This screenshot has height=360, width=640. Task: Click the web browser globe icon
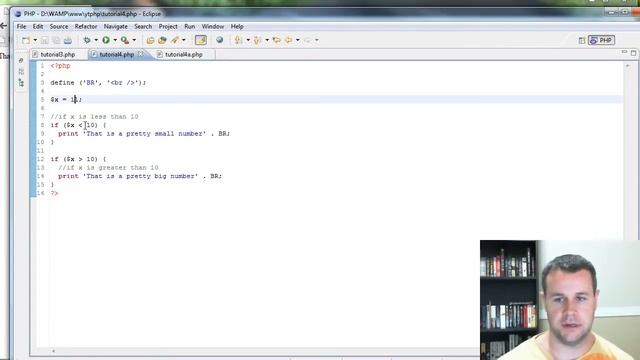(220, 40)
